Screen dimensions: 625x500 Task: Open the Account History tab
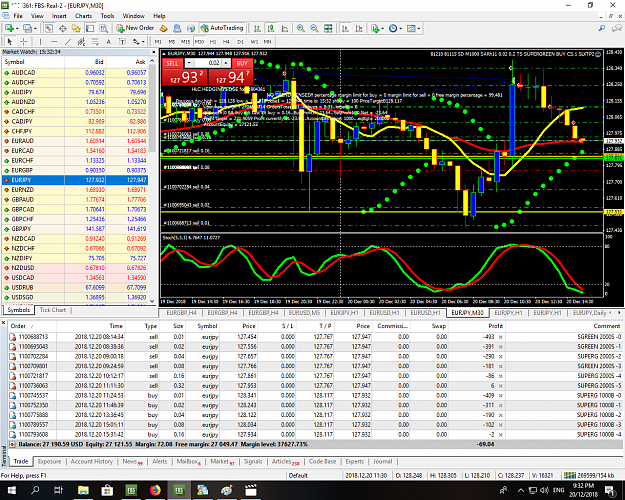point(92,461)
